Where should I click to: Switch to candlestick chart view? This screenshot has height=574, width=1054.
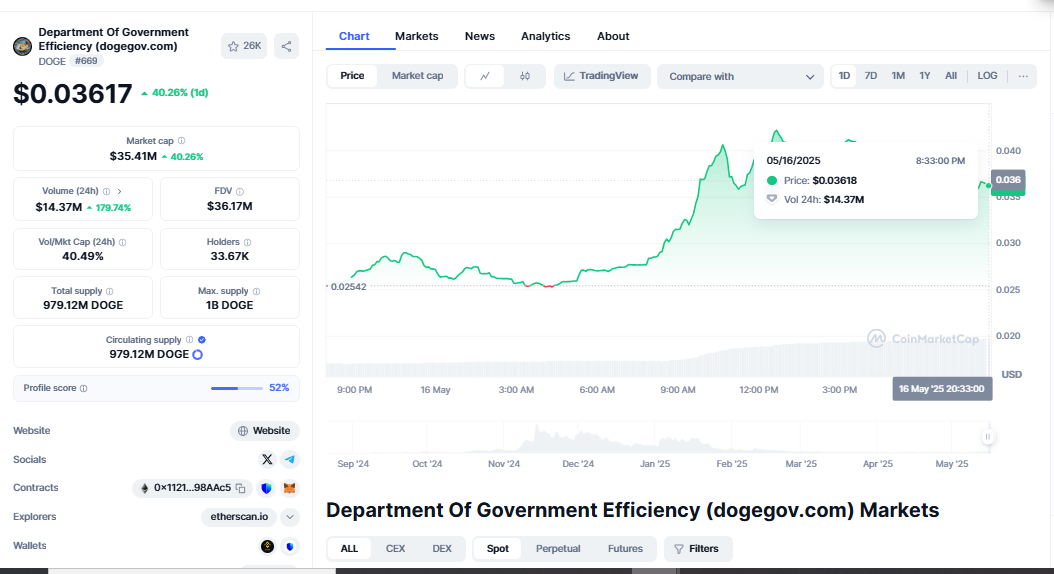click(524, 76)
